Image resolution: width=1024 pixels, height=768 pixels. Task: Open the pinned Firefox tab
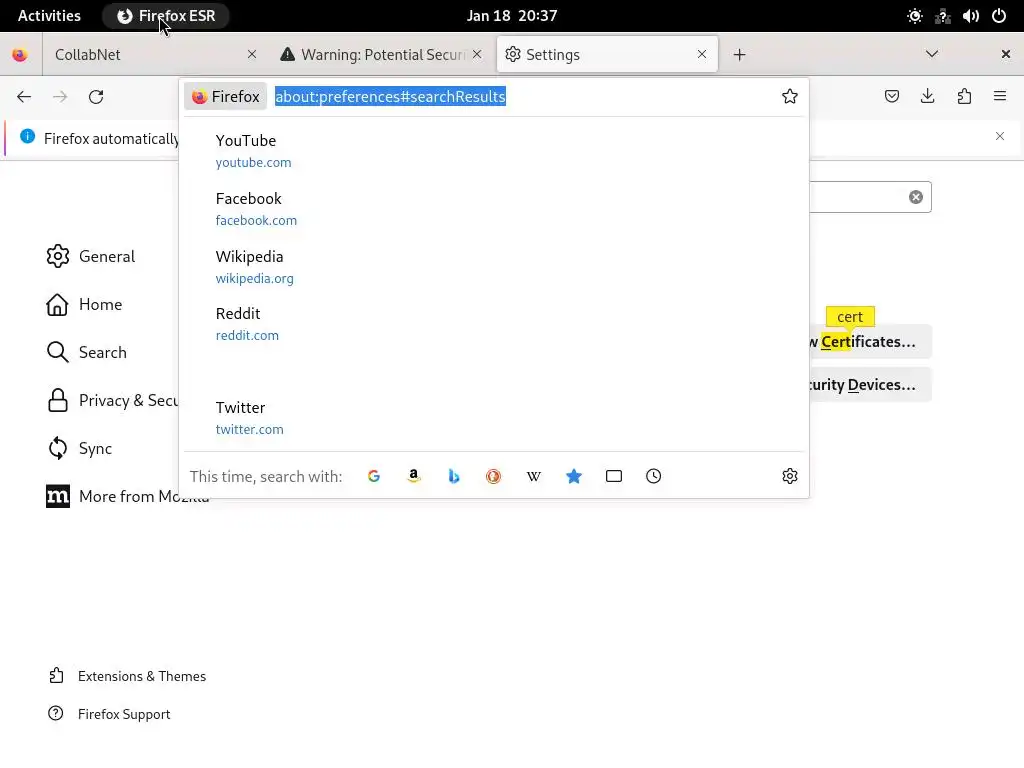tap(20, 55)
